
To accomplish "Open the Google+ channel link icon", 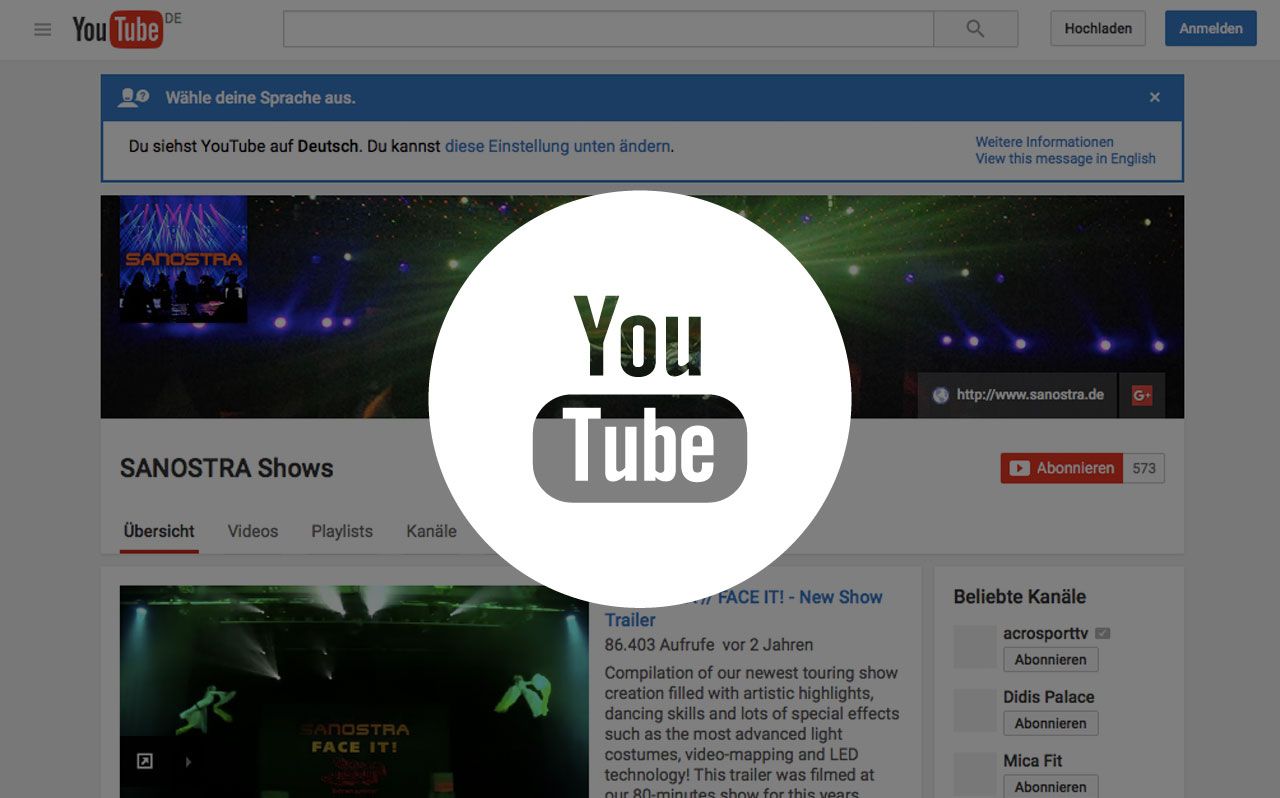I will [x=1142, y=395].
